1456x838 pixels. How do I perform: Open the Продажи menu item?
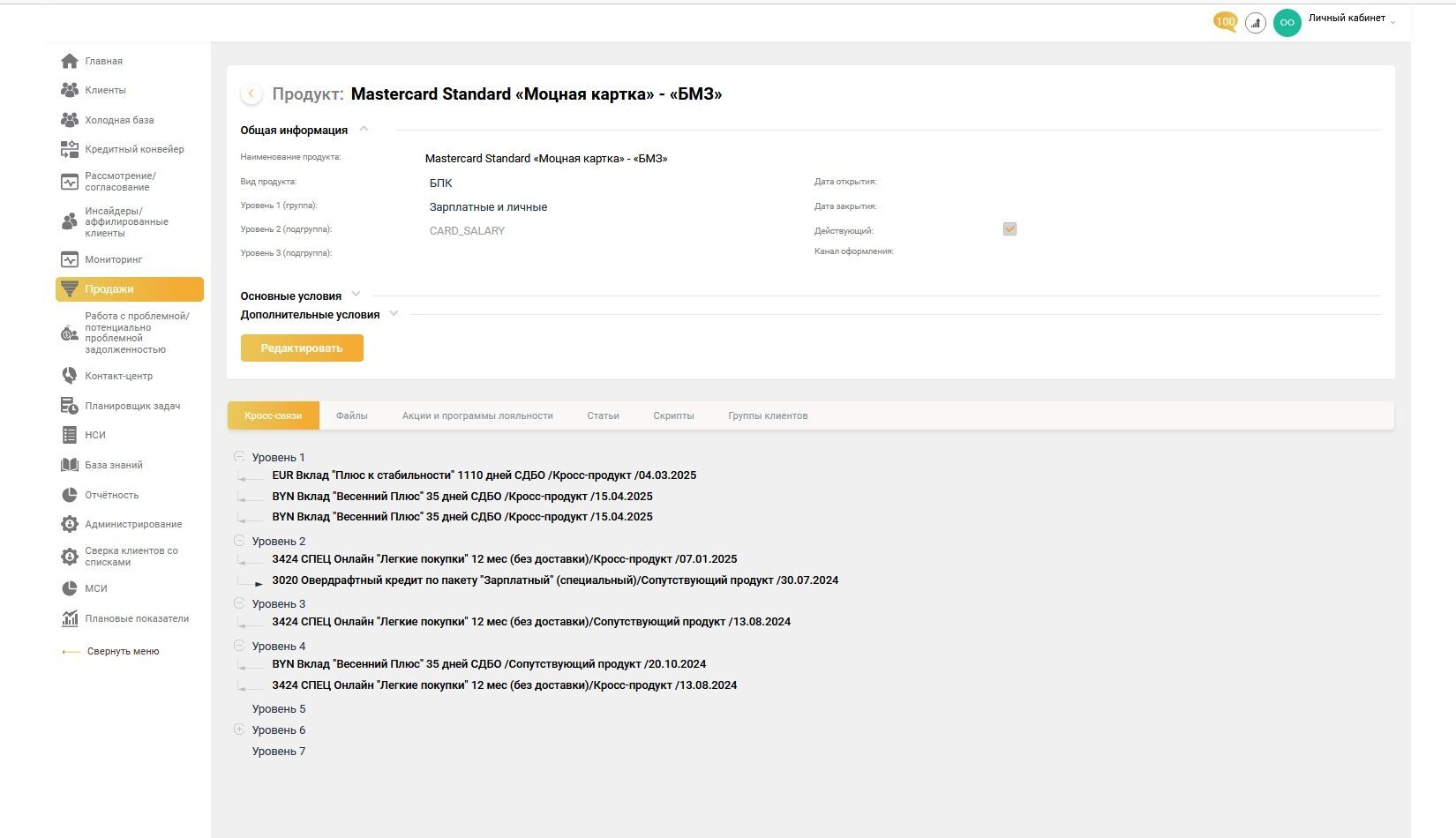(x=130, y=289)
